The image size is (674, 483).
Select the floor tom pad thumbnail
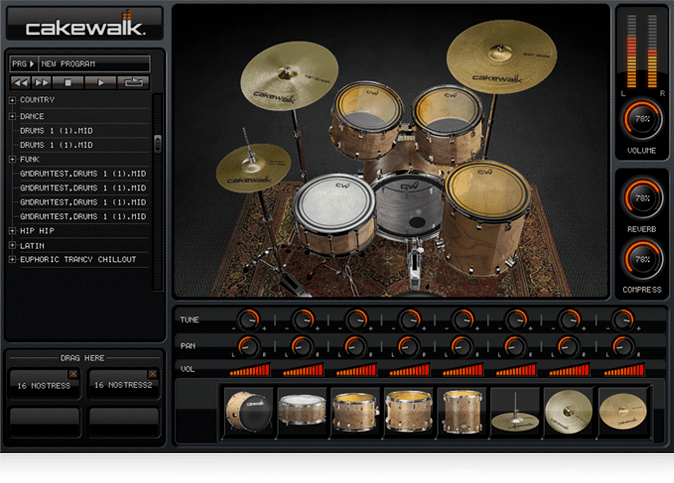coord(462,412)
